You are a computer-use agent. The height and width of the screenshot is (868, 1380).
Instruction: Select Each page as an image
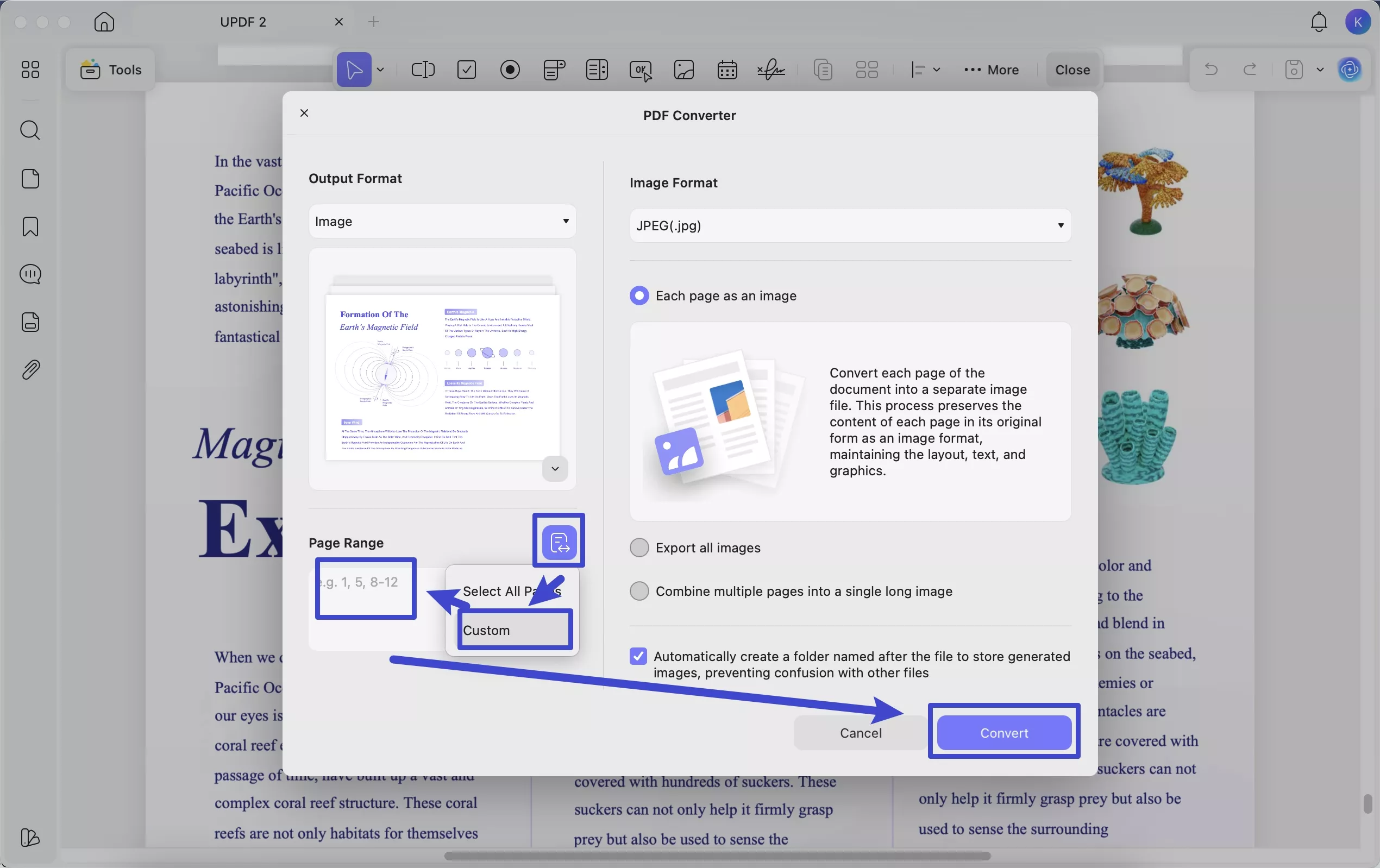pos(639,295)
